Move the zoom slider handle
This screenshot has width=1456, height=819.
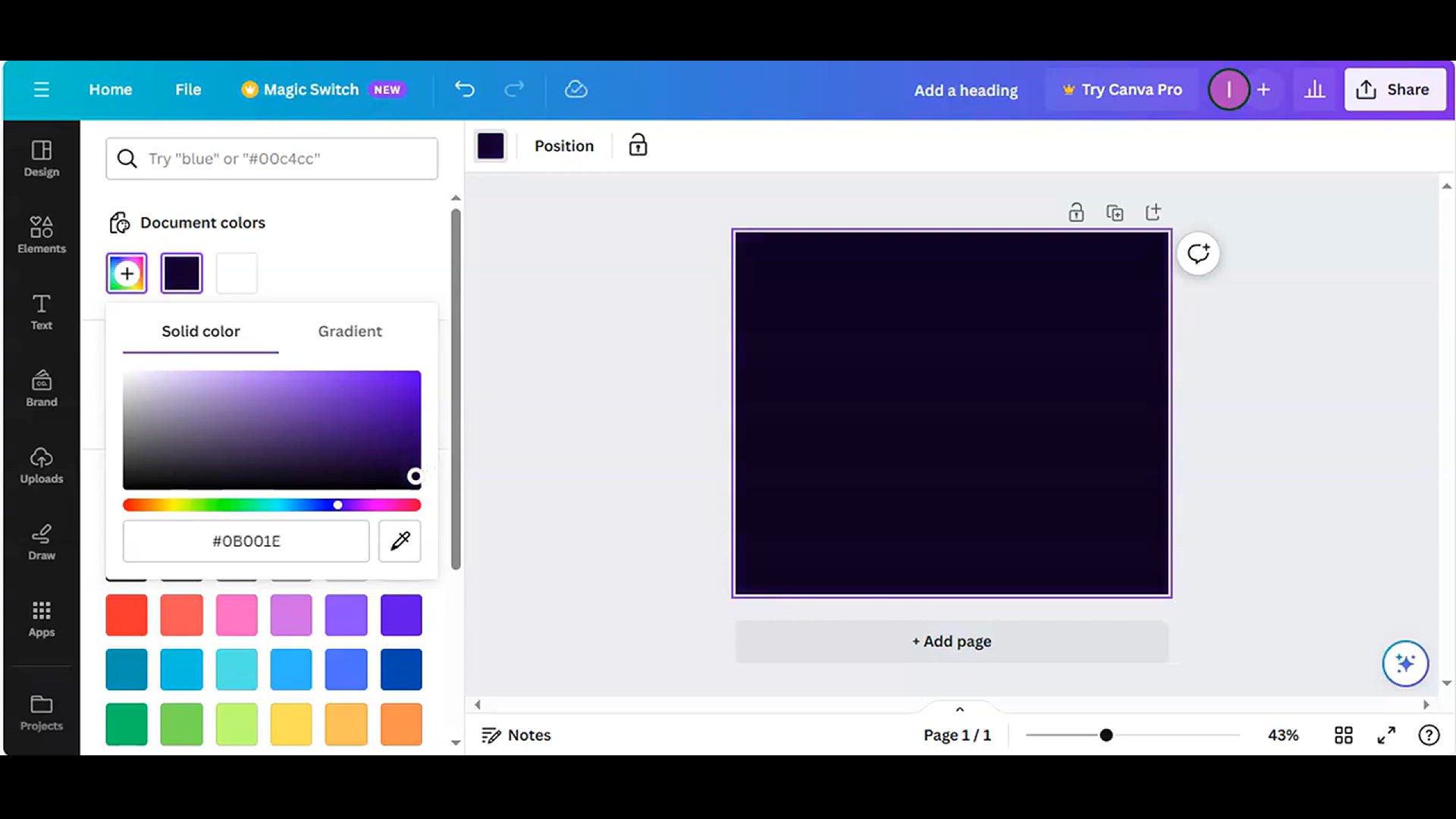pyautogui.click(x=1106, y=735)
